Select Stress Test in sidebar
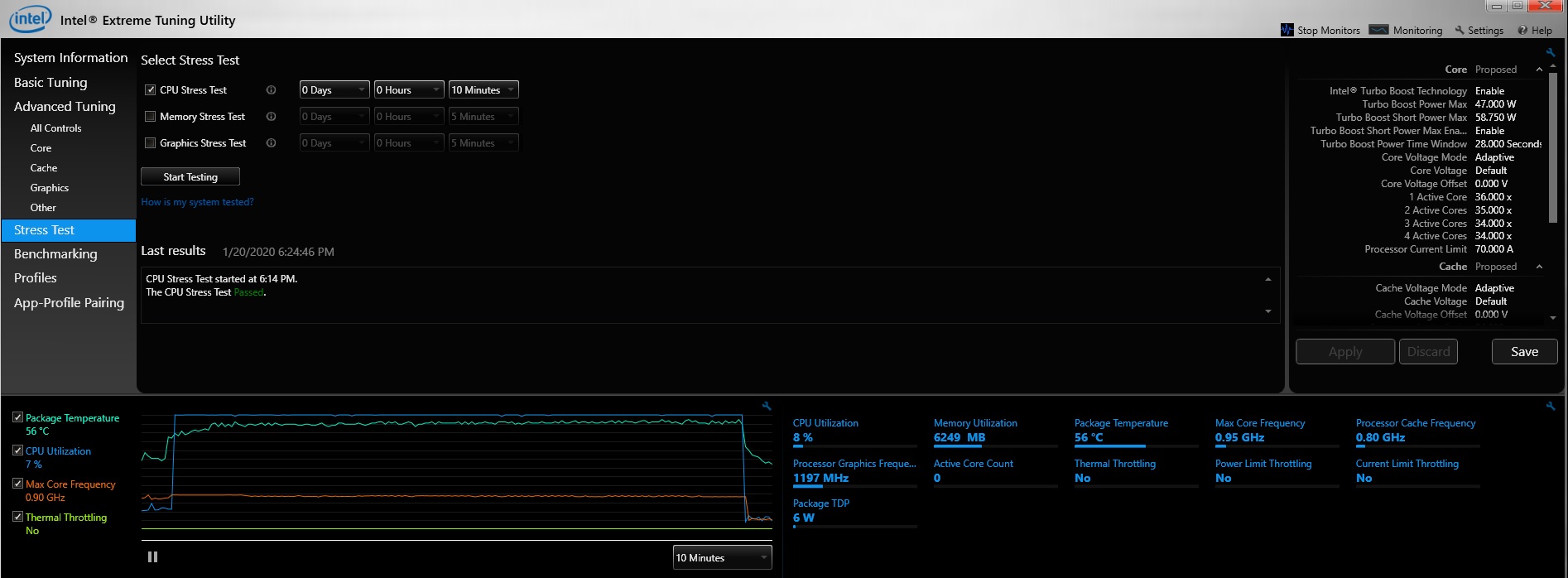1568x578 pixels. (x=69, y=230)
